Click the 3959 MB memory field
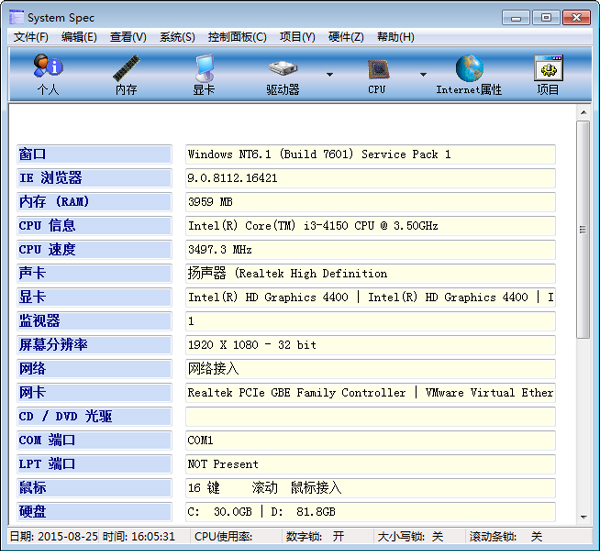600x551 pixels. click(370, 202)
